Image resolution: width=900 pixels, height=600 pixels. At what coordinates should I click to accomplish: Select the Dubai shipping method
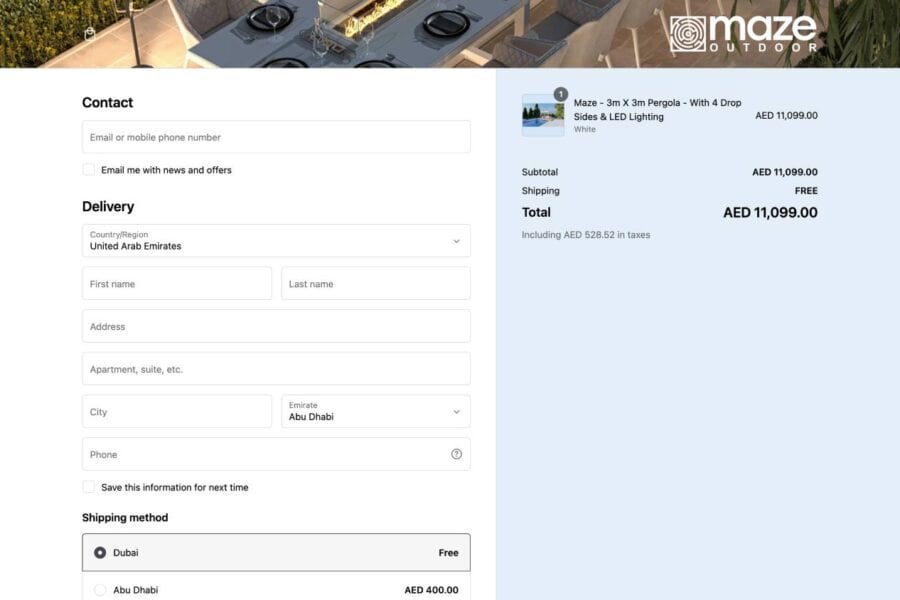pos(100,552)
